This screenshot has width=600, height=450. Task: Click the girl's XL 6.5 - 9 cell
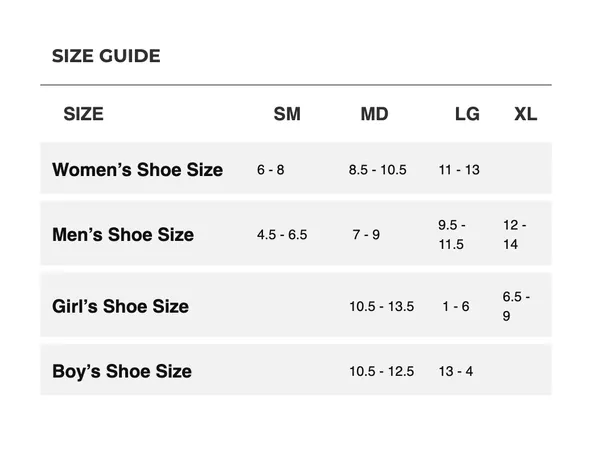point(516,306)
